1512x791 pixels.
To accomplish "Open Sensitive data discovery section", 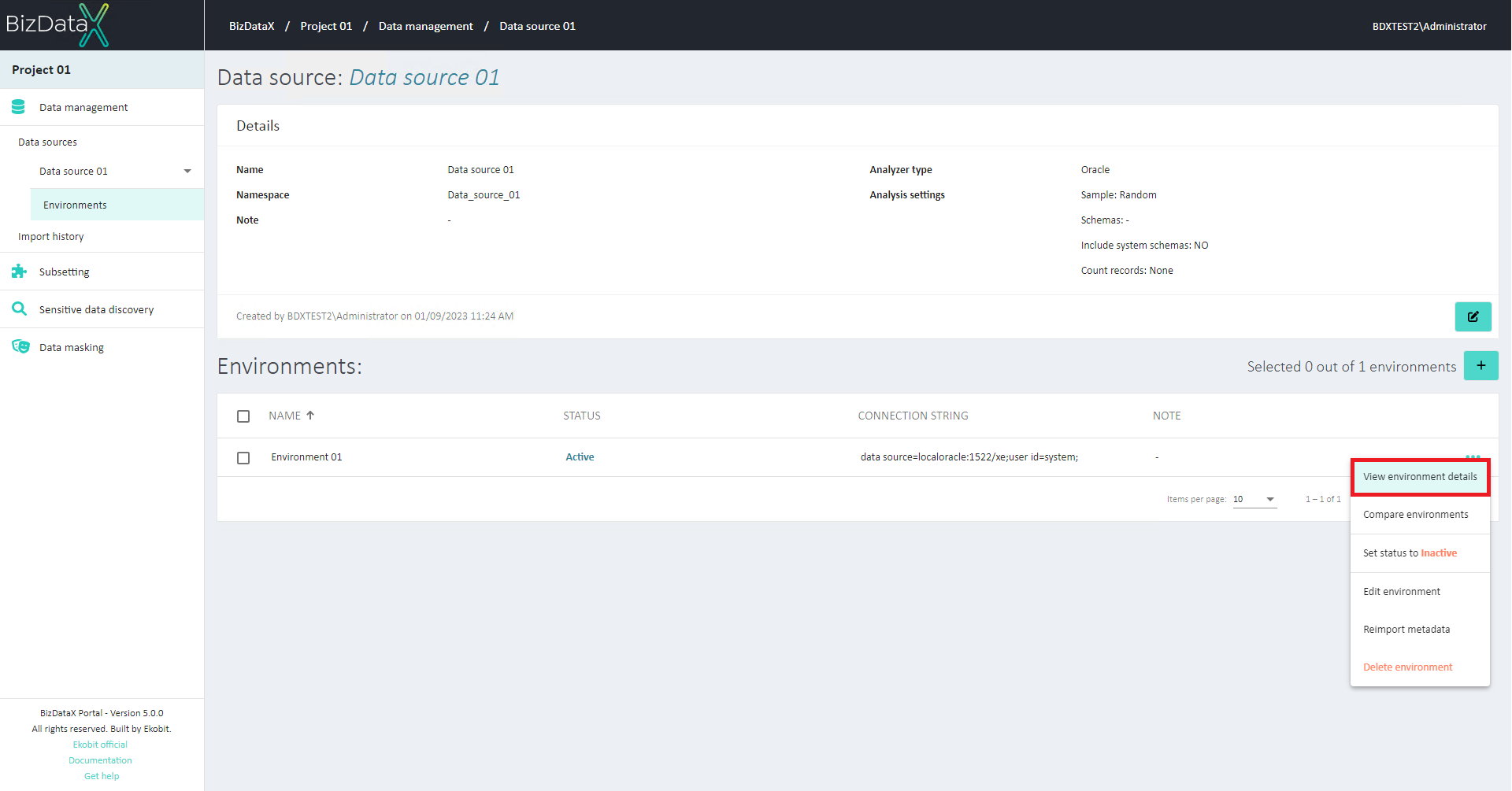I will pyautogui.click(x=102, y=309).
